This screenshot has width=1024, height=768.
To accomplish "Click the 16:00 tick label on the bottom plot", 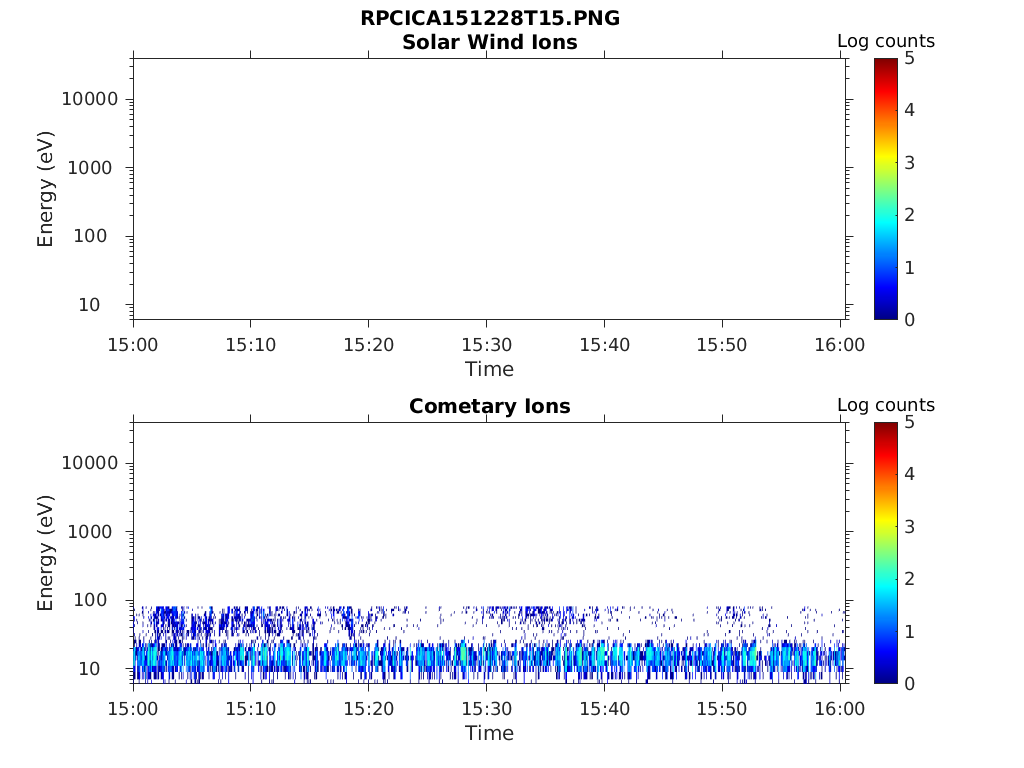I will pos(840,709).
